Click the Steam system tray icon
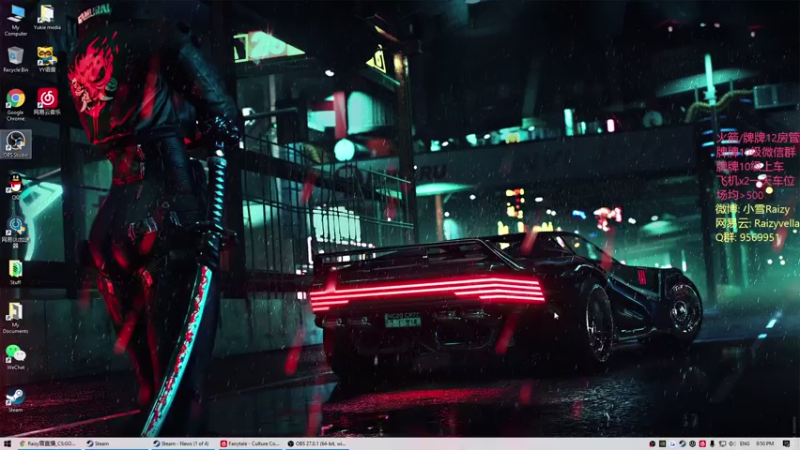This screenshot has width=800, height=450. click(682, 444)
